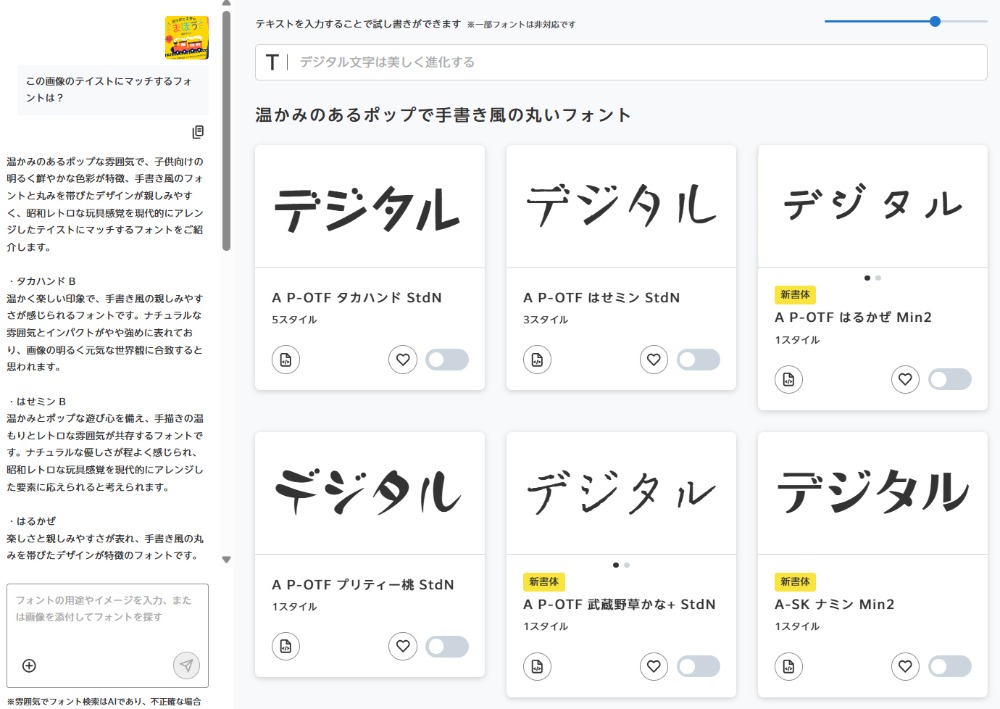Copy the chat response with the copy icon
Viewport: 1000px width, 709px height.
click(x=198, y=132)
